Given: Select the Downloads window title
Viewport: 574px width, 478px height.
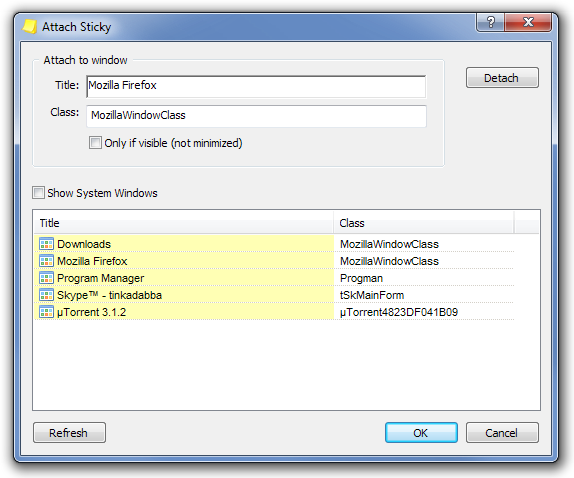Looking at the screenshot, I should click(x=84, y=244).
